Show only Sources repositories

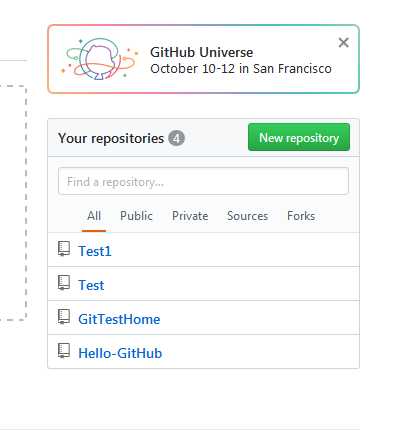click(x=247, y=216)
